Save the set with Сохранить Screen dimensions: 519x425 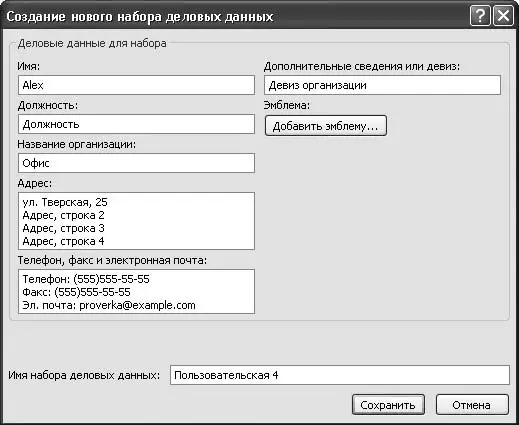coord(388,405)
